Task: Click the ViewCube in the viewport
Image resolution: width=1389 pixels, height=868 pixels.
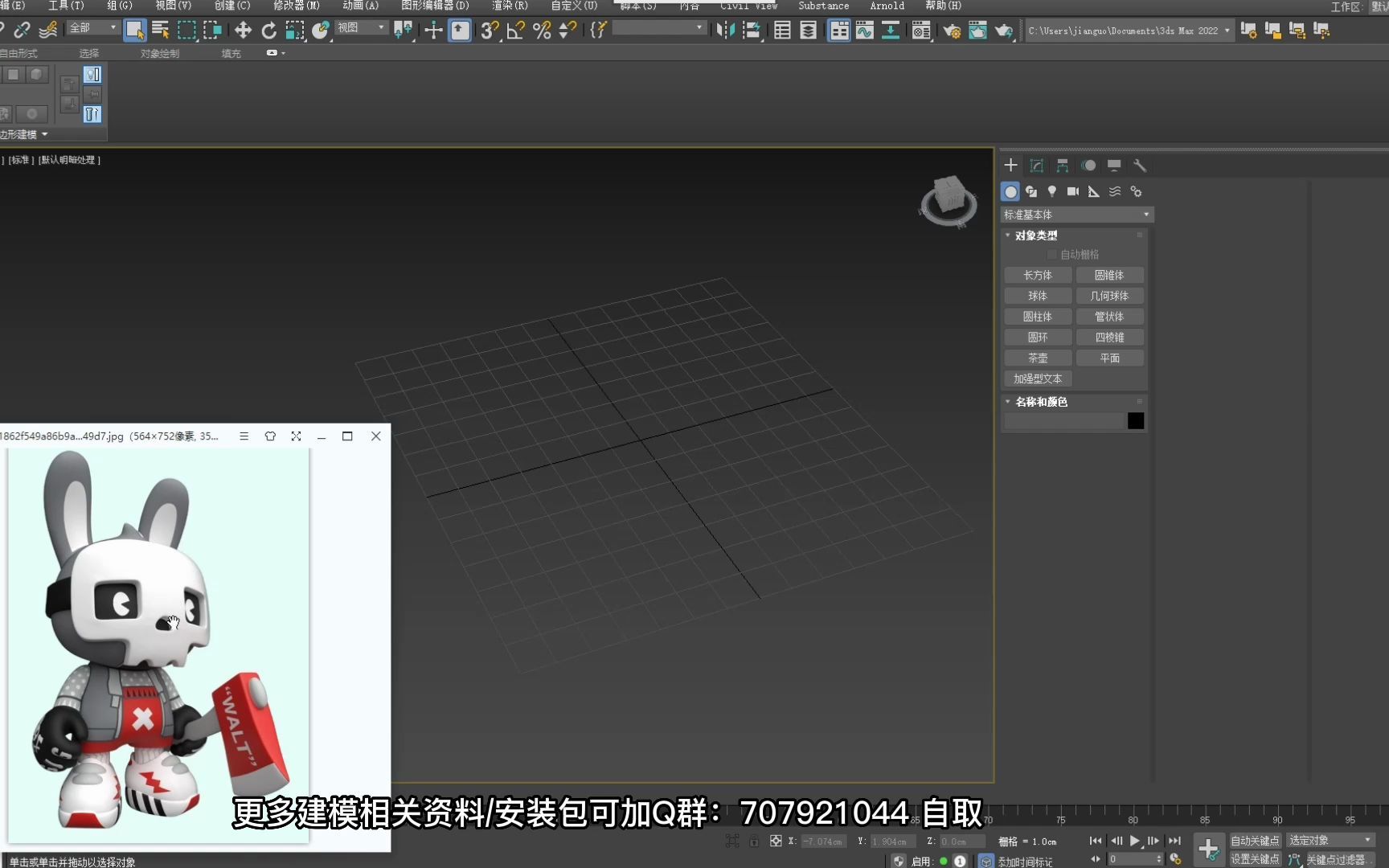Action: pyautogui.click(x=949, y=201)
